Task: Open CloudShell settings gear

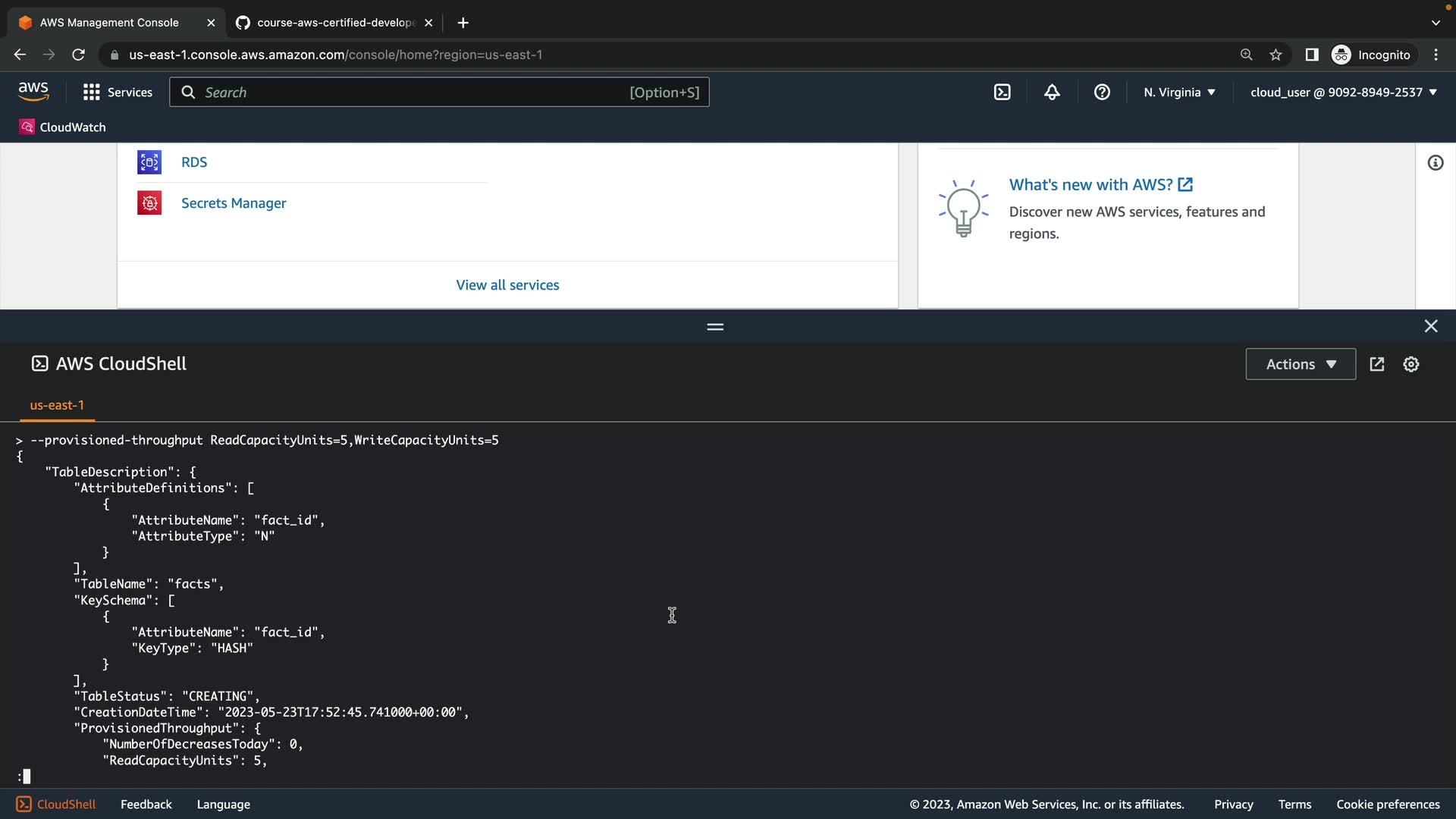Action: coord(1410,364)
